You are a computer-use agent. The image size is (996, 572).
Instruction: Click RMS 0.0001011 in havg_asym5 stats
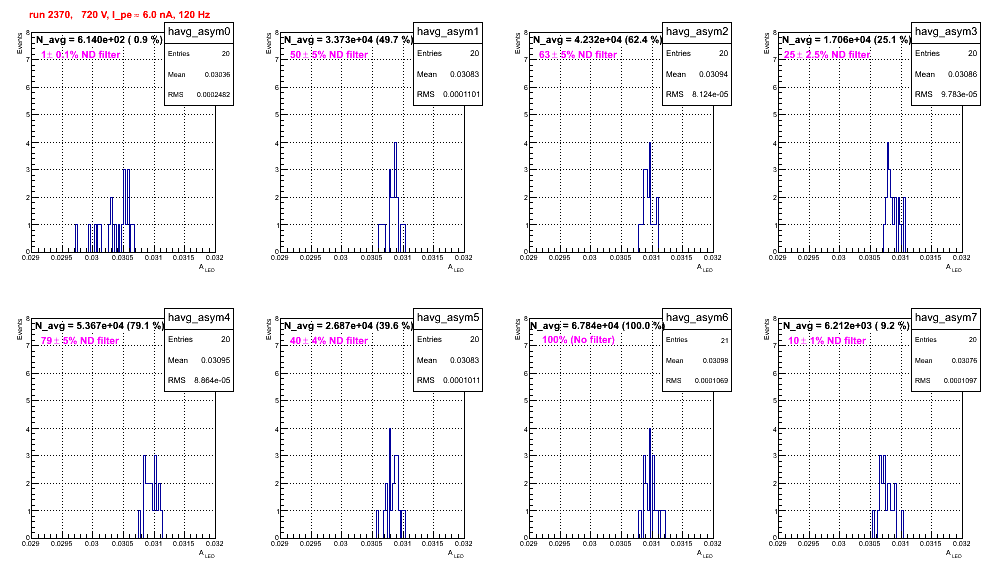(x=448, y=380)
